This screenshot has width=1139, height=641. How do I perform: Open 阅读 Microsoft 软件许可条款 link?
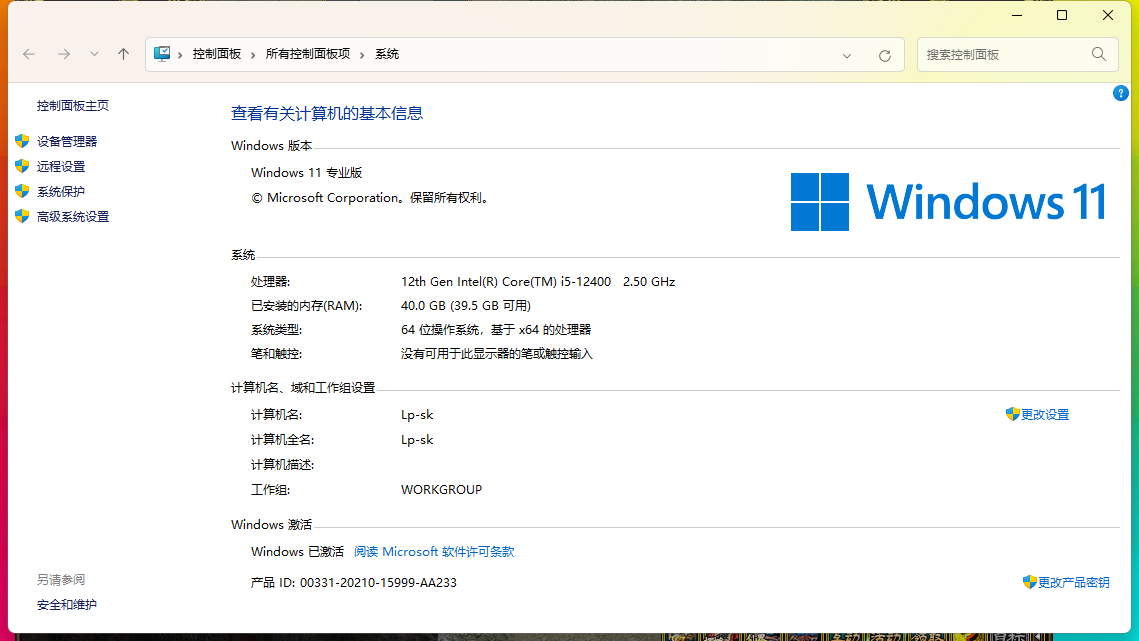pos(434,552)
